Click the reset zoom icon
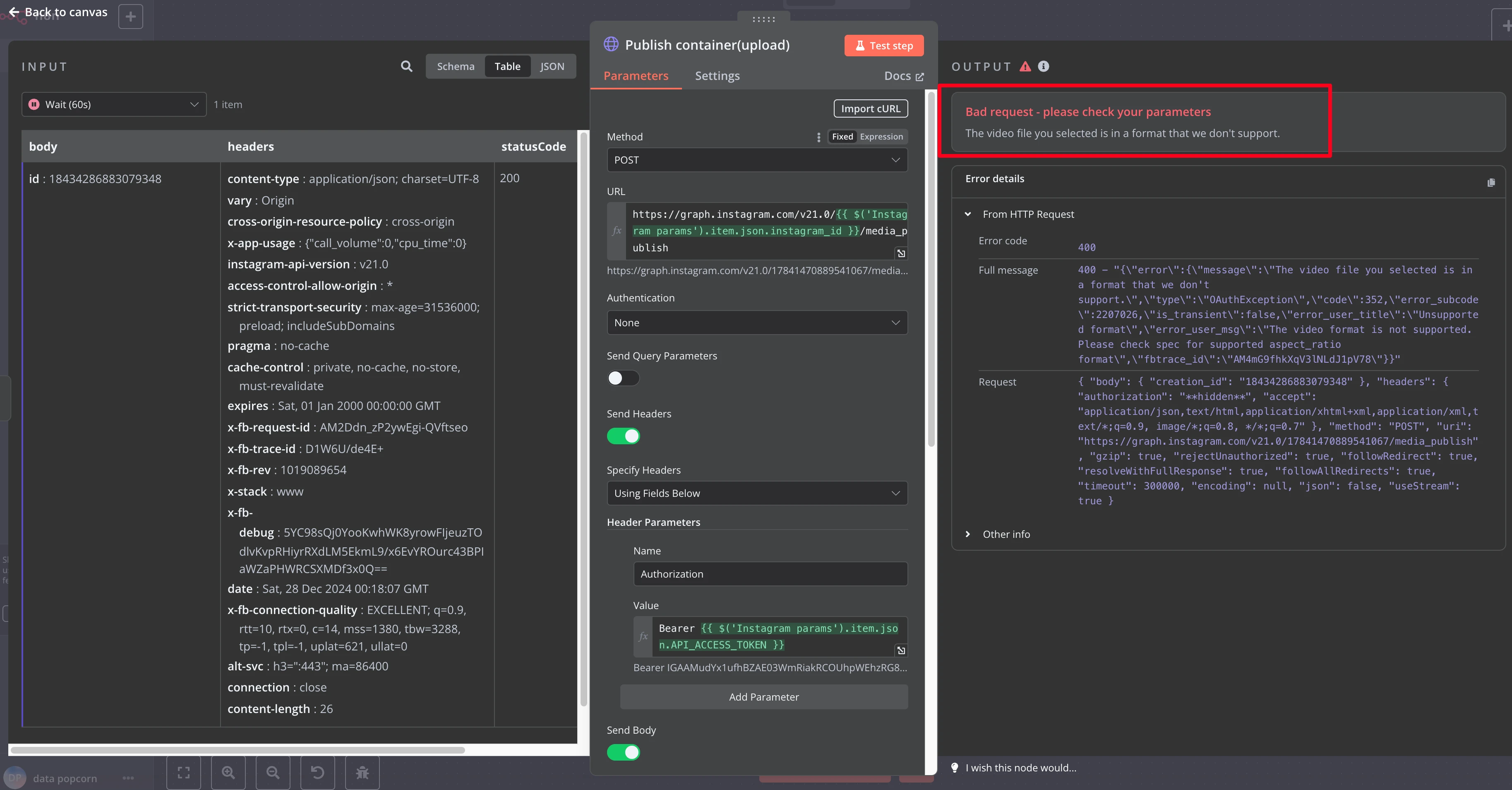 tap(317, 772)
